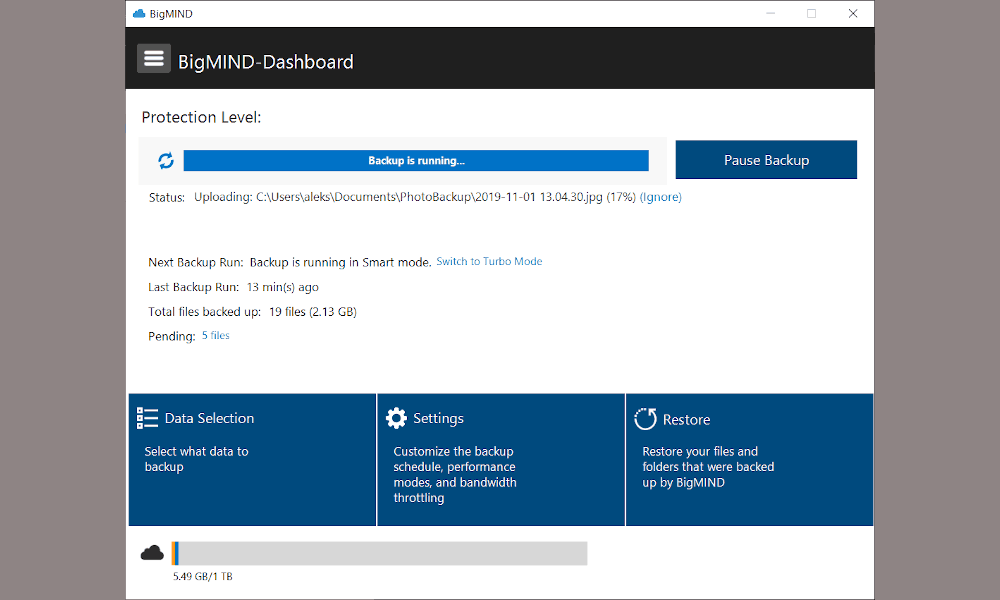Screen dimensions: 1000x600
Task: Click the sync arrows icon
Action: point(166,161)
